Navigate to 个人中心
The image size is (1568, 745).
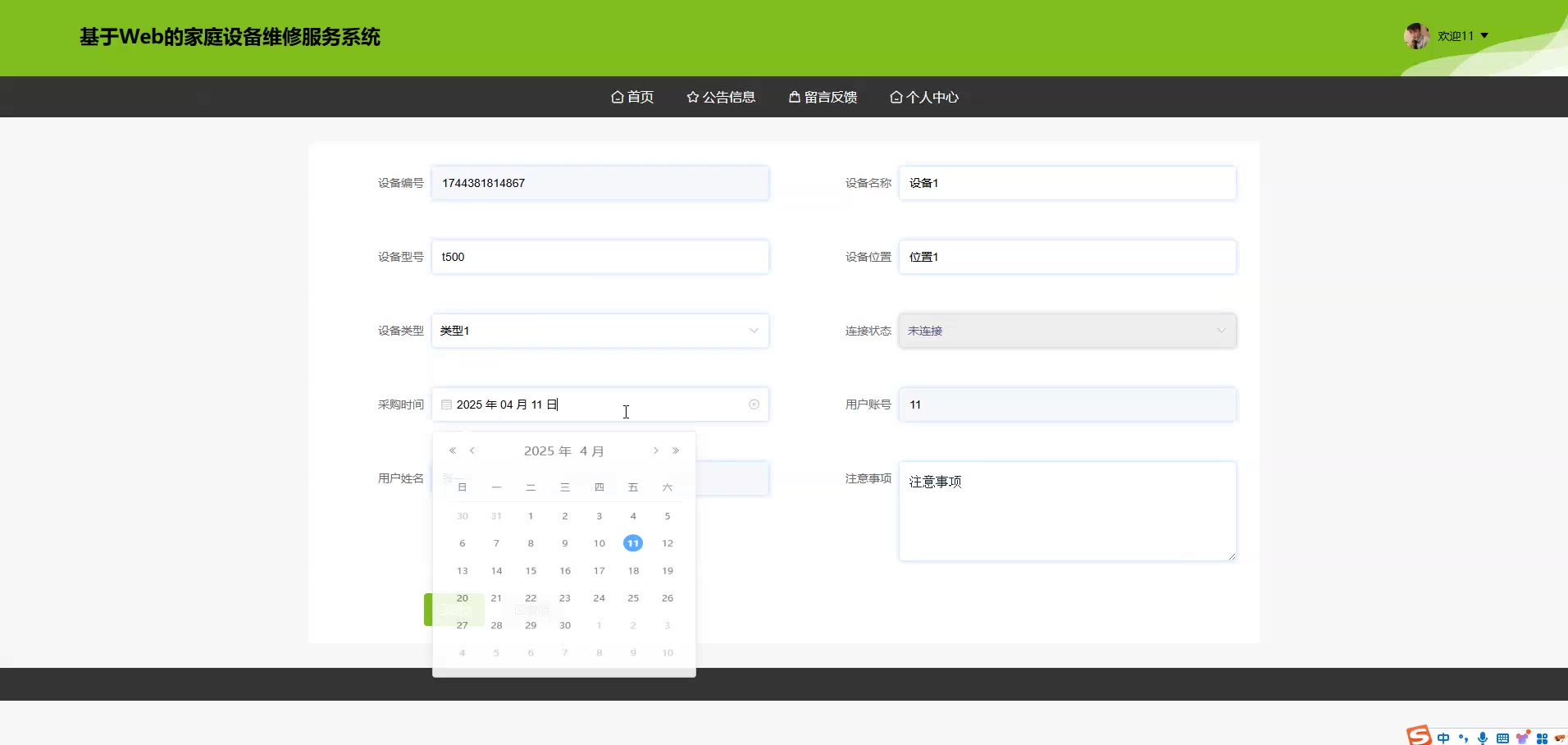pyautogui.click(x=924, y=97)
